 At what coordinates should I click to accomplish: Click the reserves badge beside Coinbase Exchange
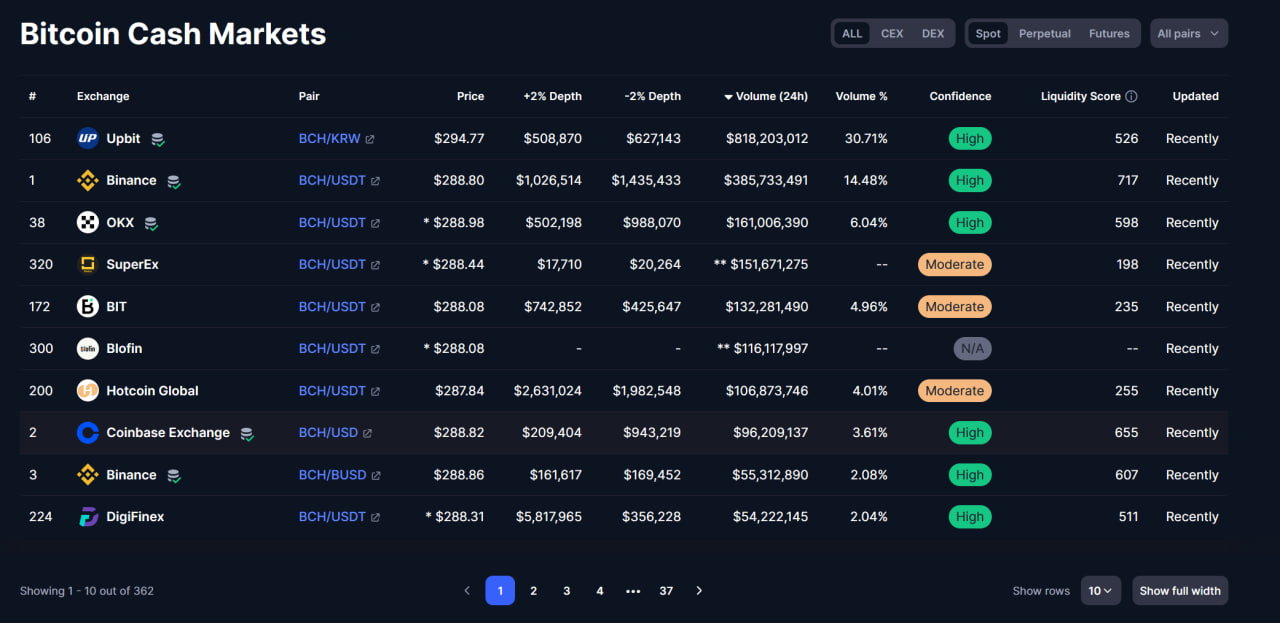point(247,434)
